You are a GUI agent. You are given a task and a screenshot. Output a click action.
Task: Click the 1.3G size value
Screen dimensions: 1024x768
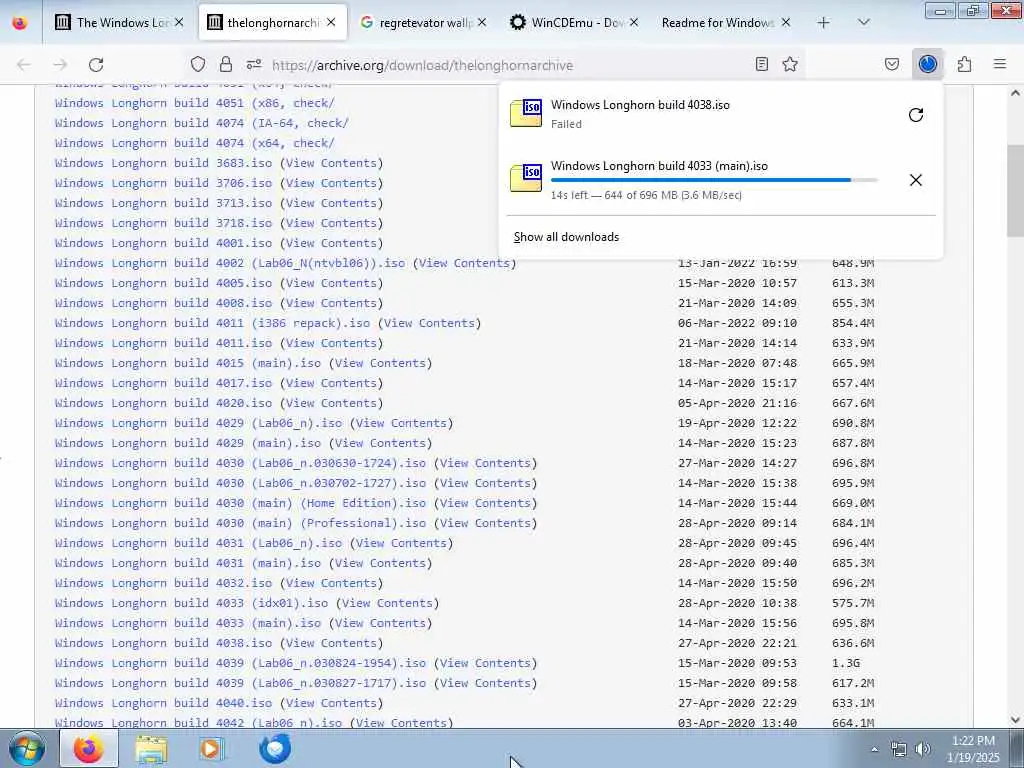tap(846, 664)
